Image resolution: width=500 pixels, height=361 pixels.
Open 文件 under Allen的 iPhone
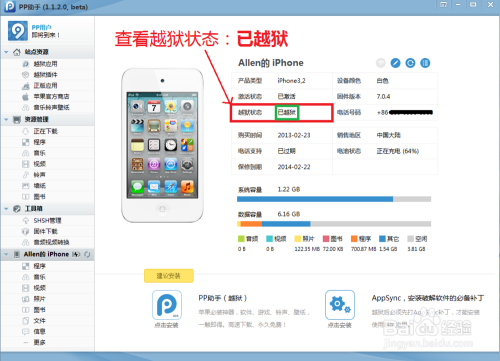(39, 321)
